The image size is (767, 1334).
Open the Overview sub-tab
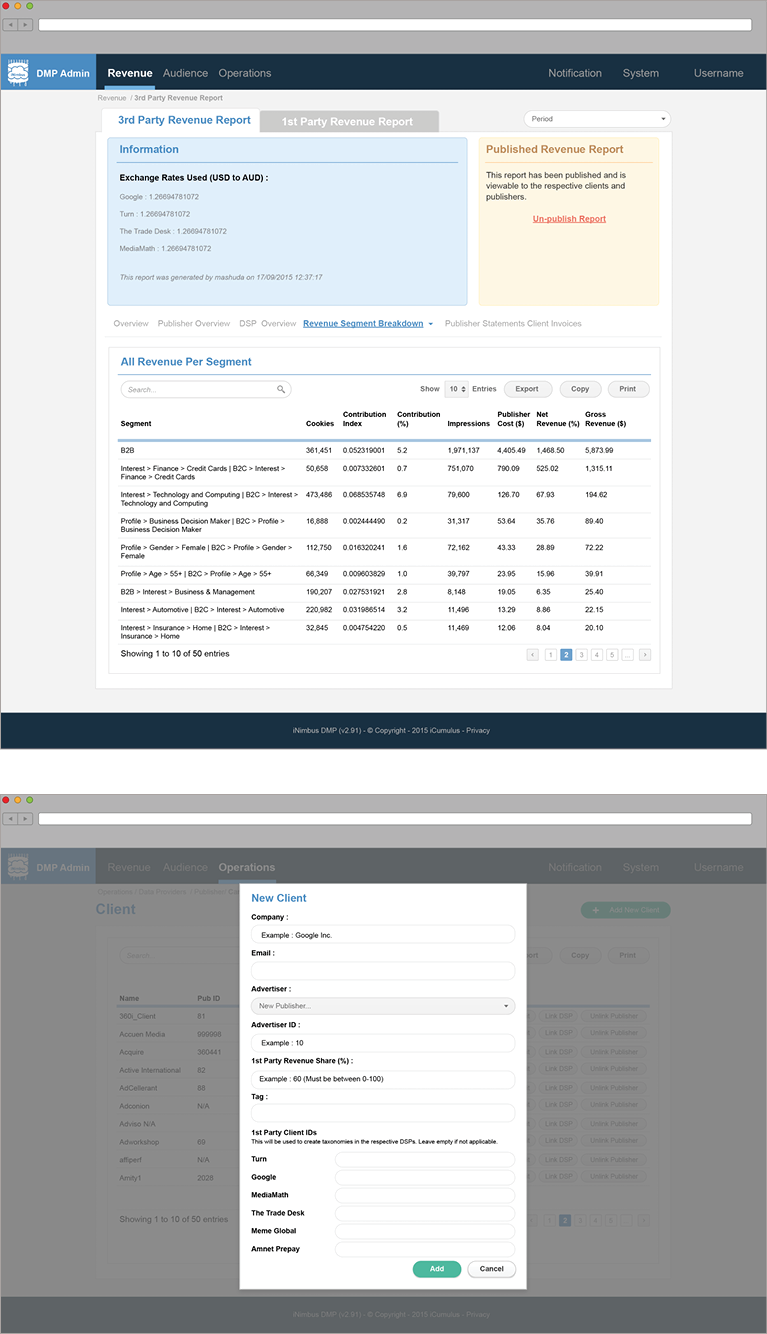[x=131, y=324]
